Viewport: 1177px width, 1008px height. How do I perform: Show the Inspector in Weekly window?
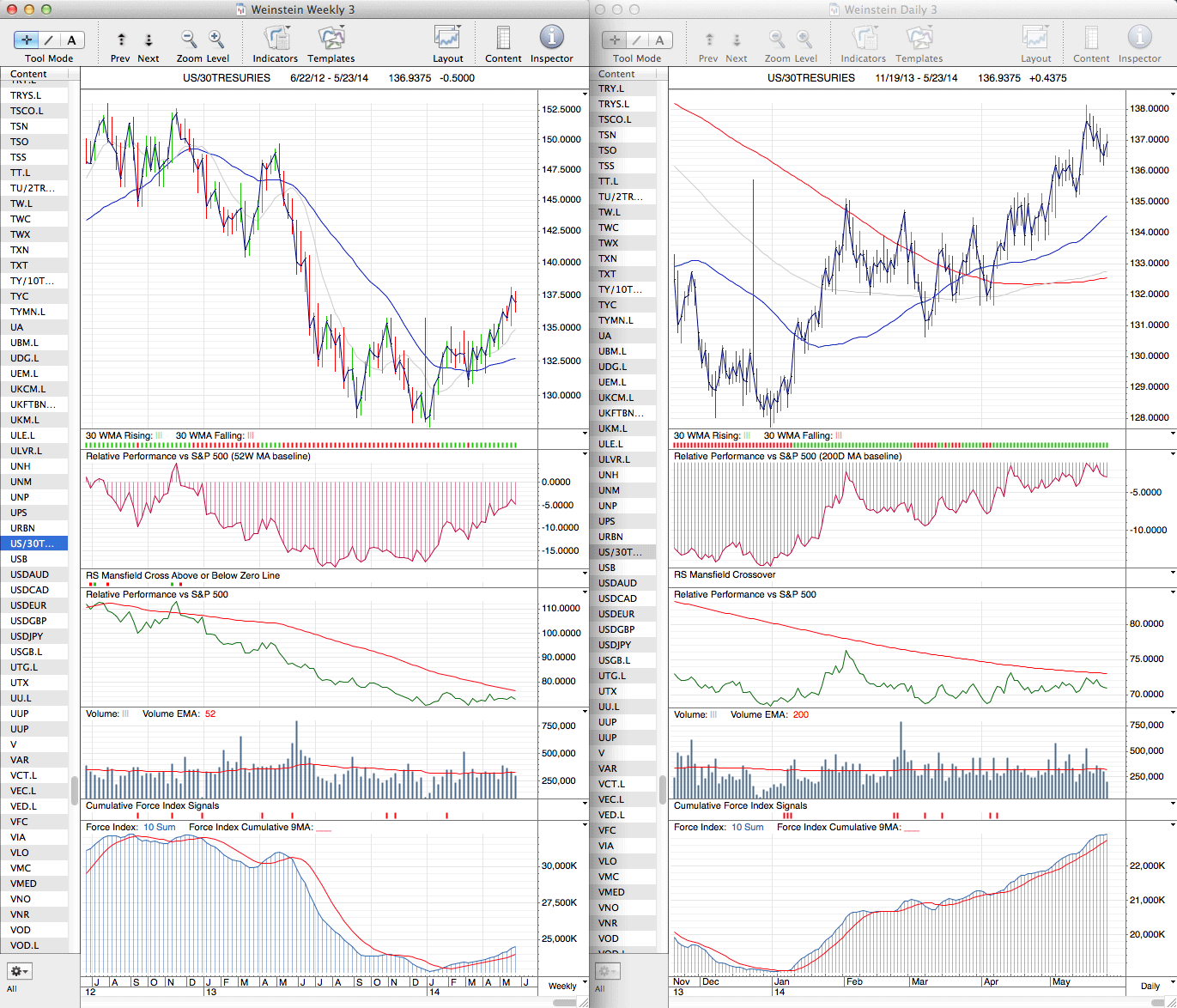(551, 39)
